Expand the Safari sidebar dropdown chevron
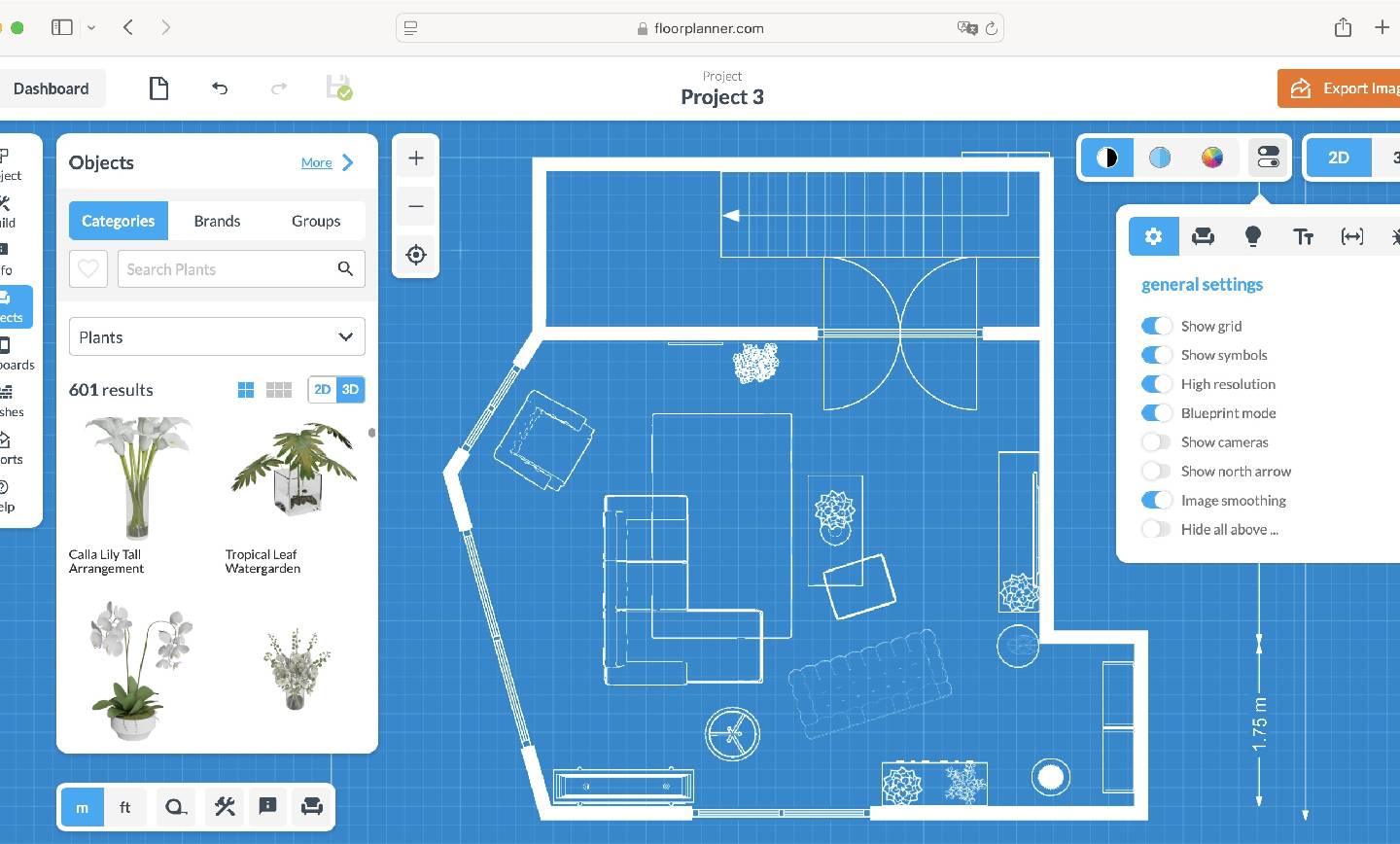 (91, 28)
